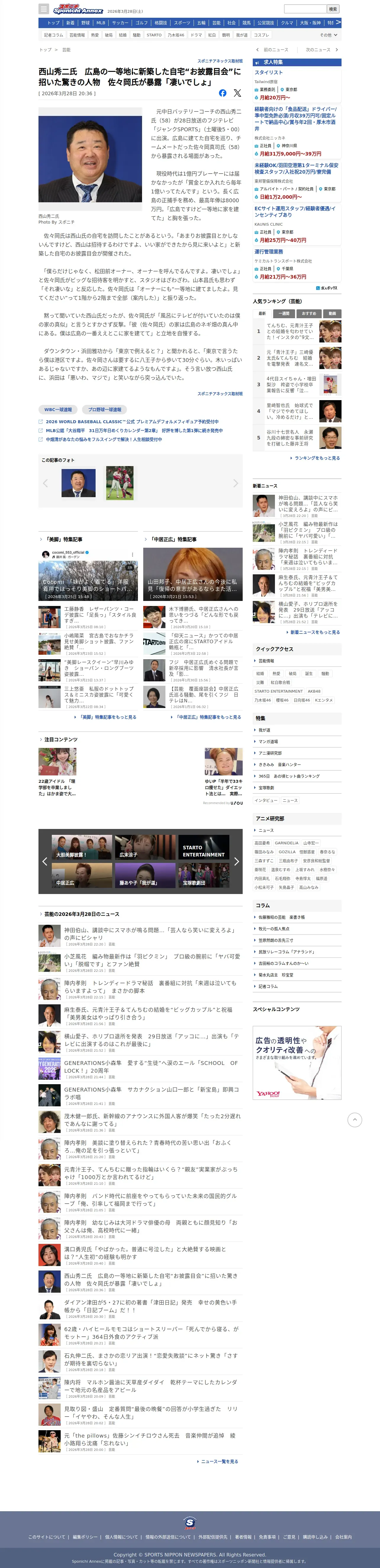
Task: Open ランキングをもっと見る link
Action: coord(317,458)
